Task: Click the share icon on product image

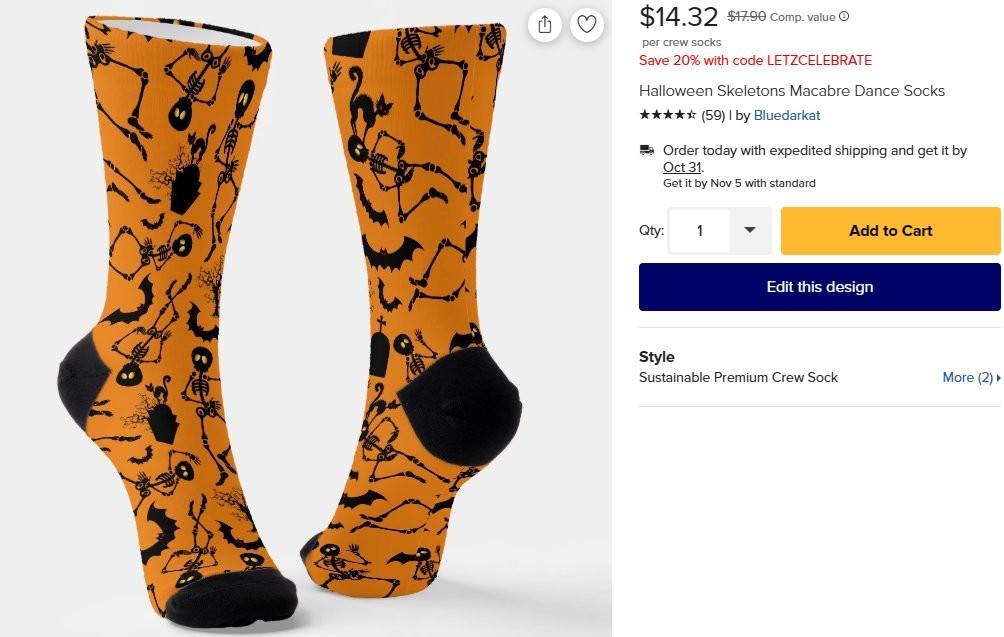Action: click(545, 25)
